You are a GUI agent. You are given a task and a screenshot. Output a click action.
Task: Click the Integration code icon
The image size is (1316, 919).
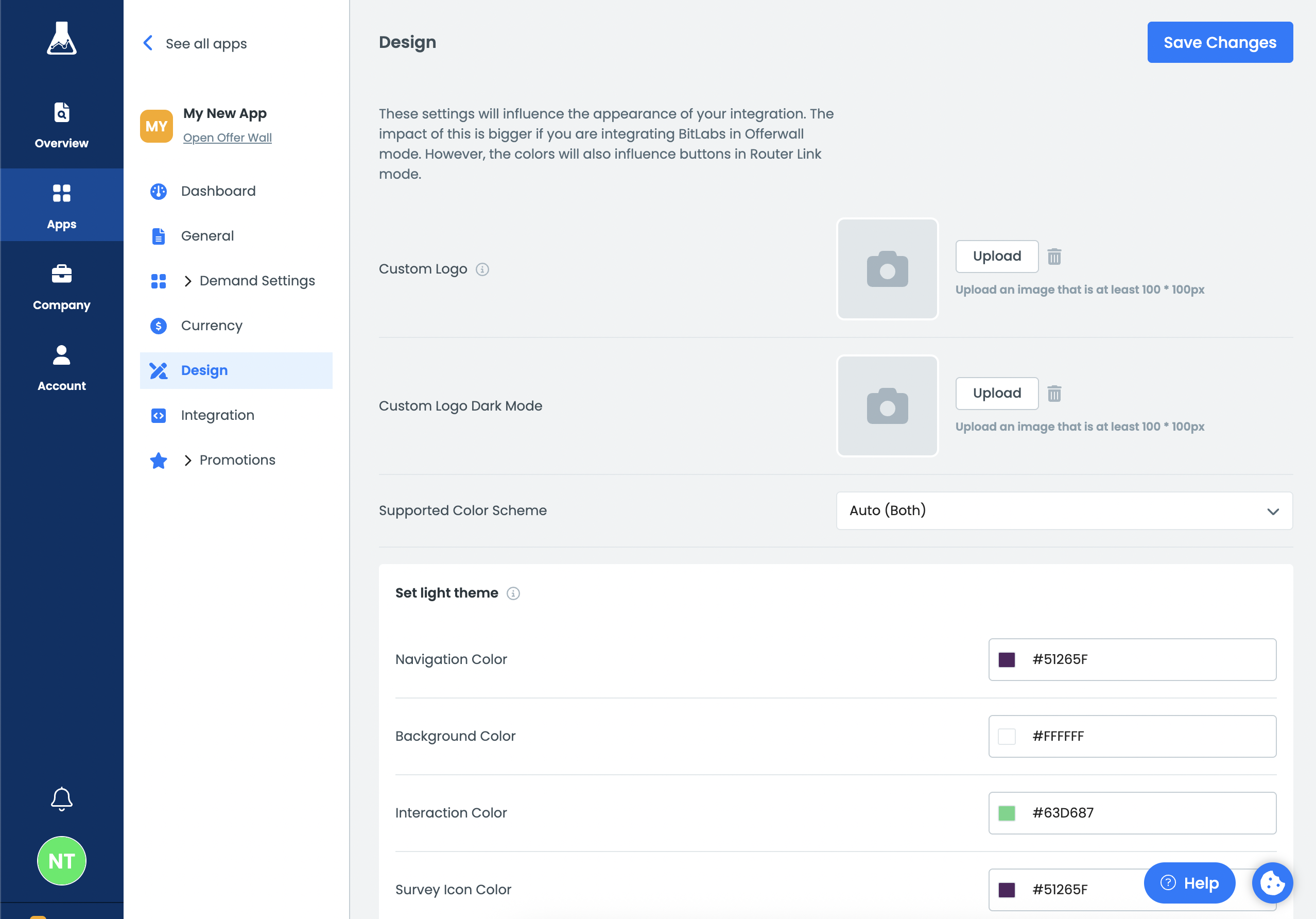[158, 416]
